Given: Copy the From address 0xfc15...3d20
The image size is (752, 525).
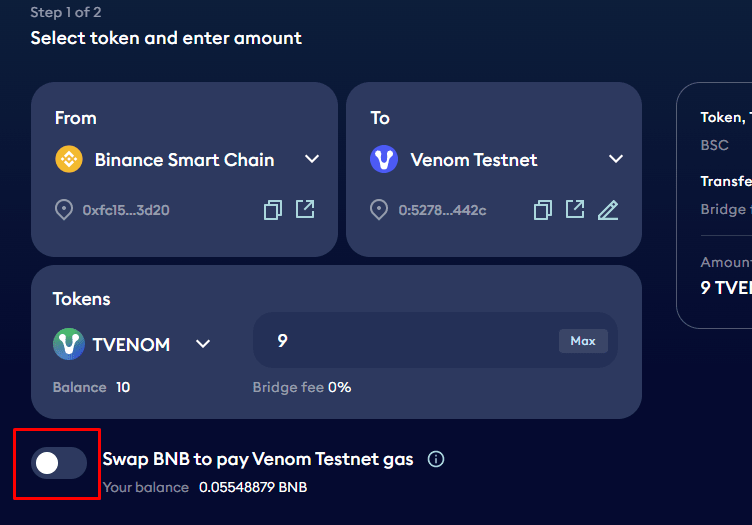Looking at the screenshot, I should click(273, 210).
